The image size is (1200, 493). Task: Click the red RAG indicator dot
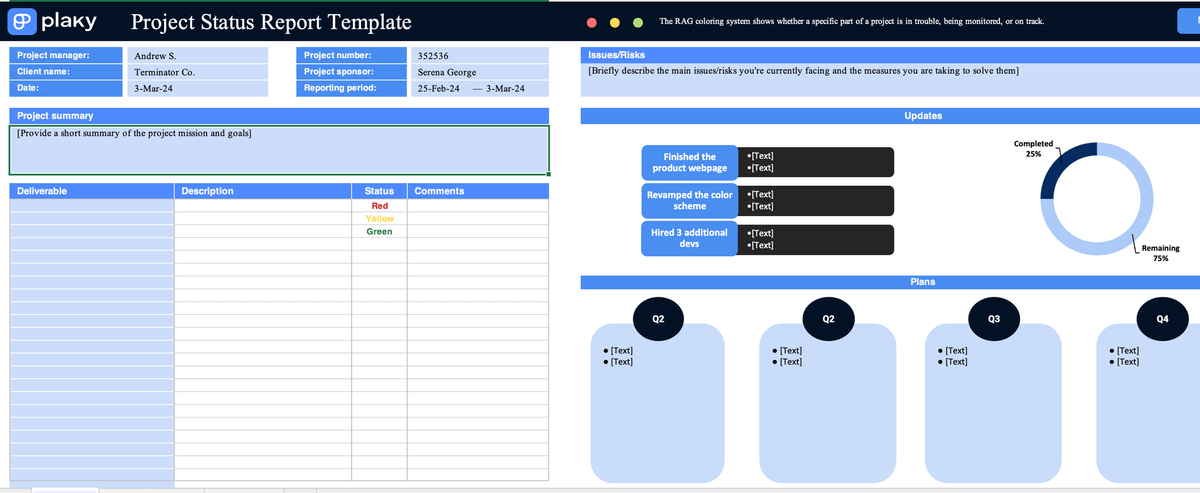(x=592, y=22)
